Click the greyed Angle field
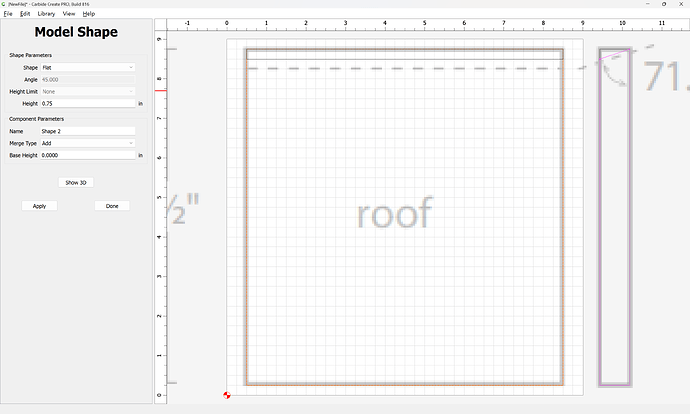Image resolution: width=690 pixels, height=414 pixels. [88, 80]
